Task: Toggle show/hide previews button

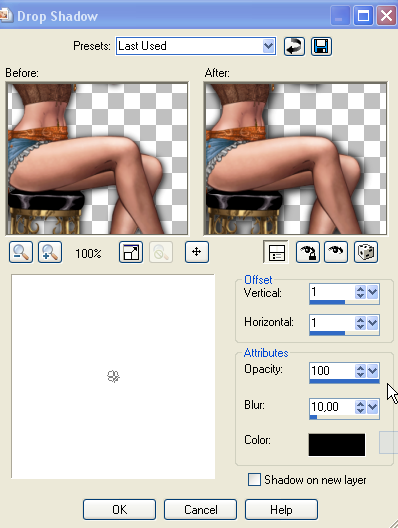Action: tap(276, 252)
